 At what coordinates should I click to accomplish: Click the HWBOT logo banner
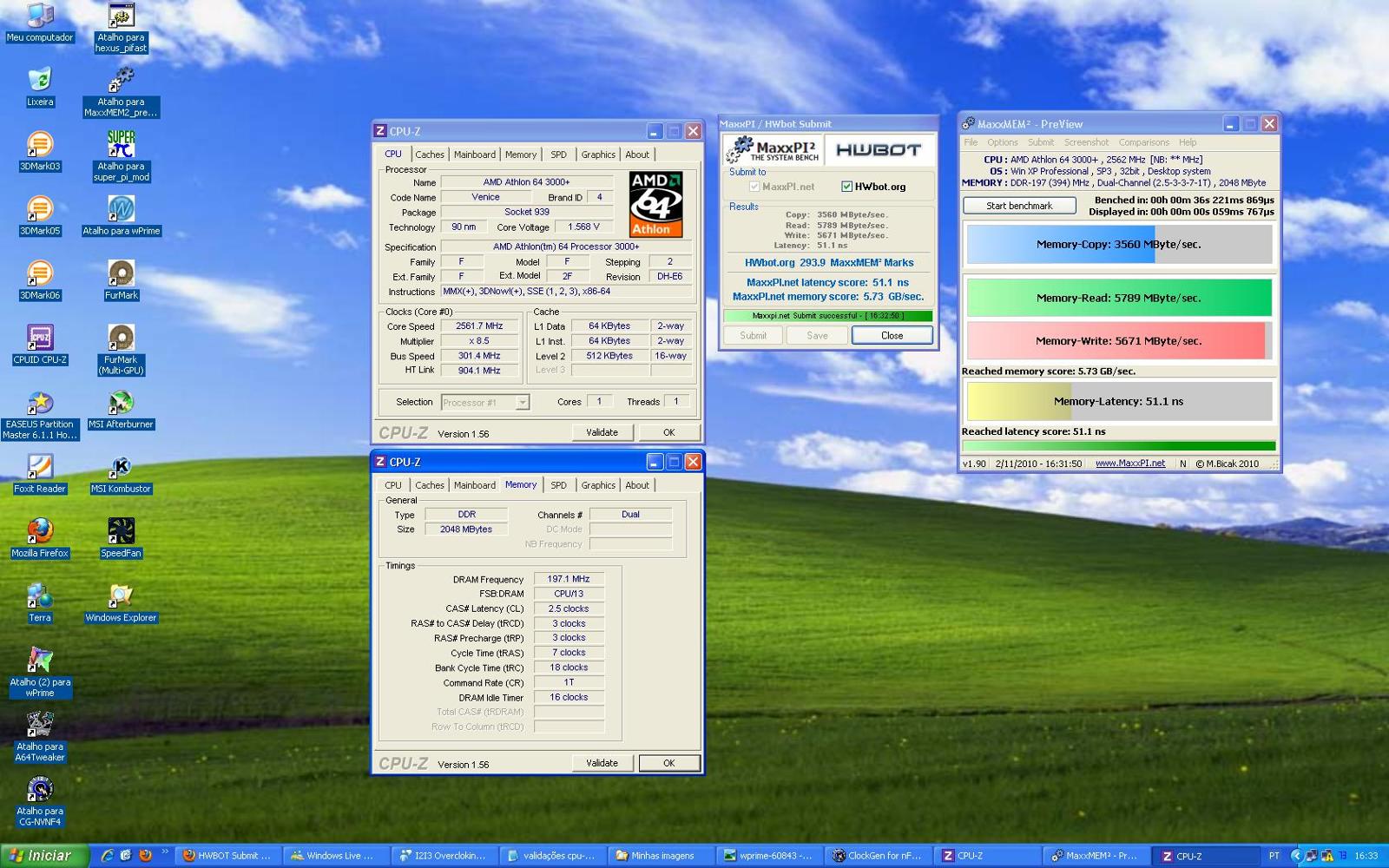click(x=879, y=149)
